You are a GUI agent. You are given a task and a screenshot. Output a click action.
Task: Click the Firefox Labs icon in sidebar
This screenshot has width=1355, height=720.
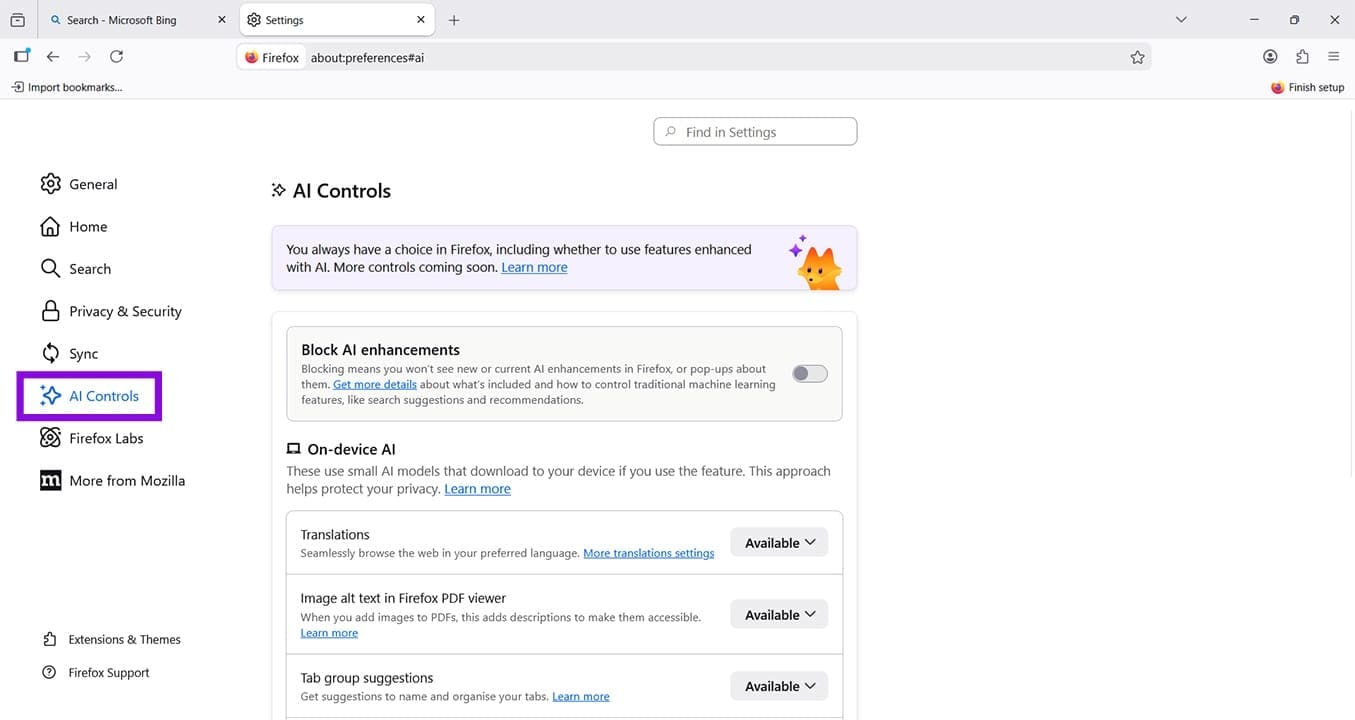click(x=50, y=438)
